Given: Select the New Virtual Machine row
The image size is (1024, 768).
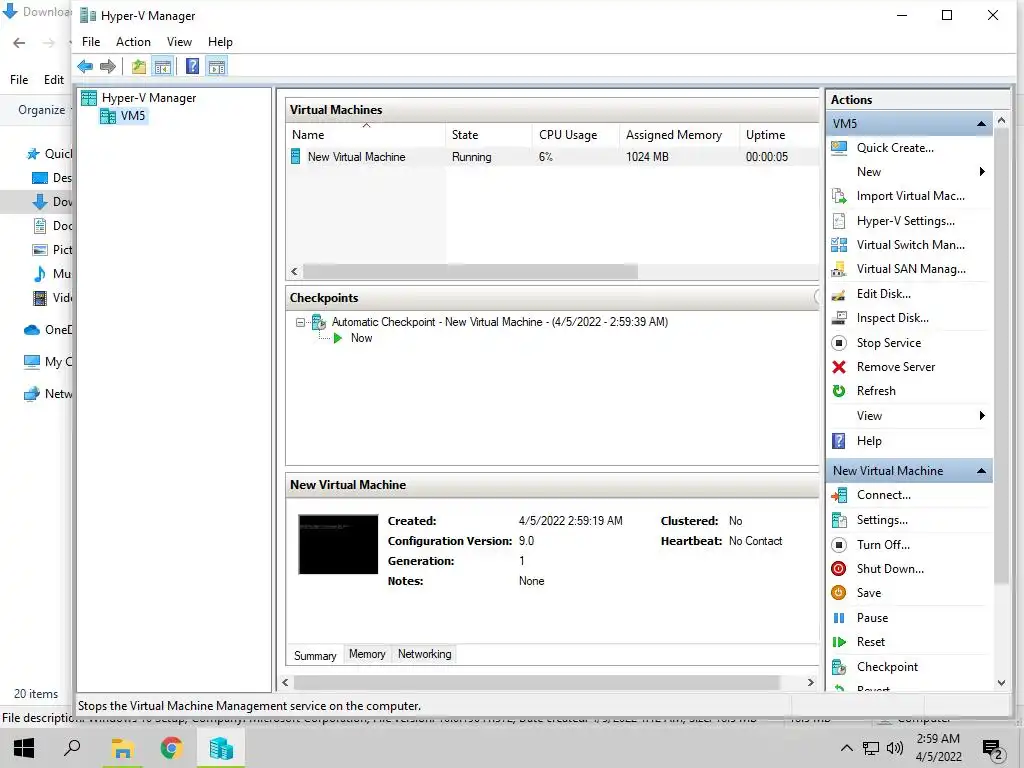Looking at the screenshot, I should (x=552, y=157).
